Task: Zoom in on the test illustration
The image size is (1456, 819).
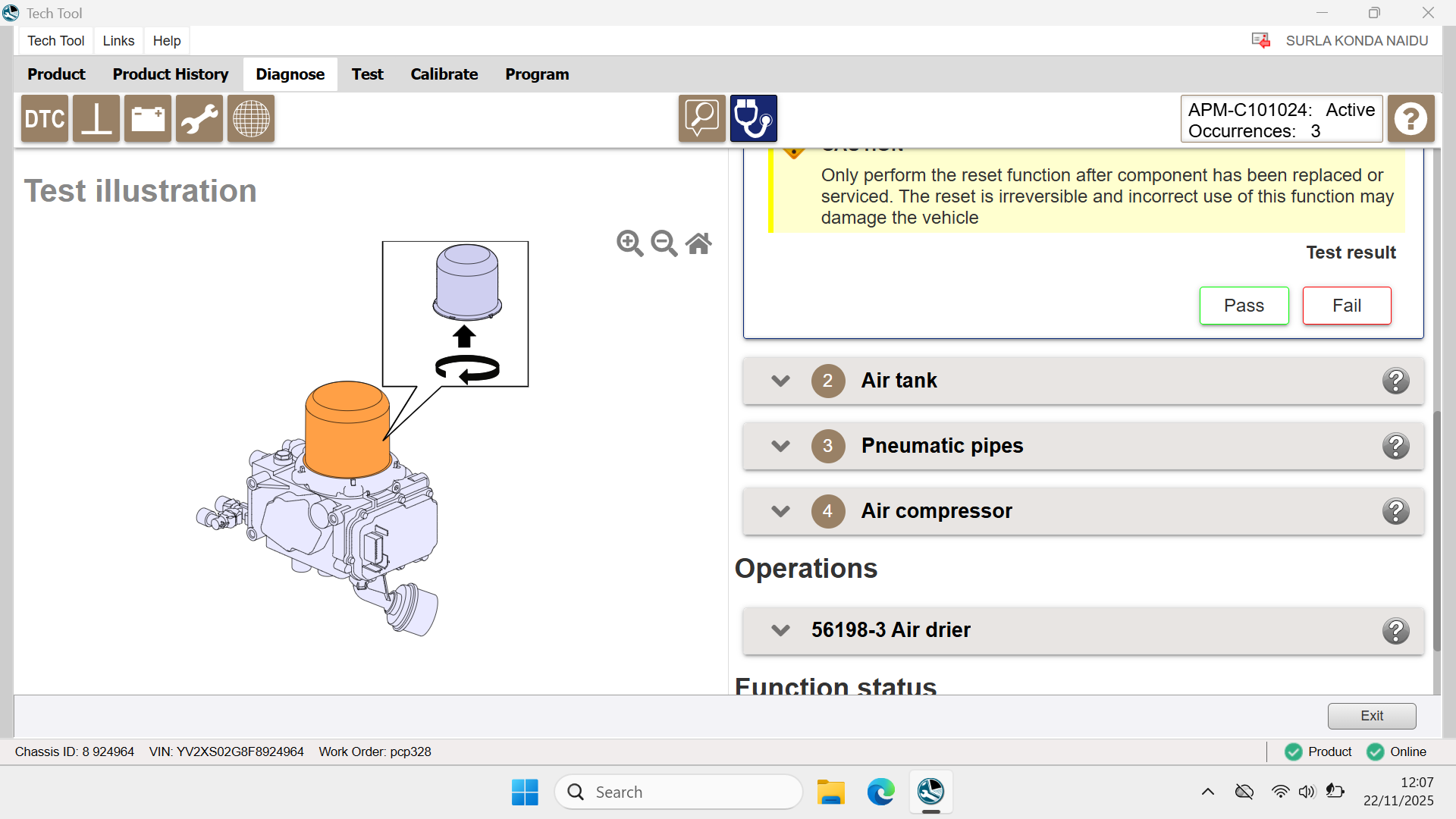Action: [630, 243]
